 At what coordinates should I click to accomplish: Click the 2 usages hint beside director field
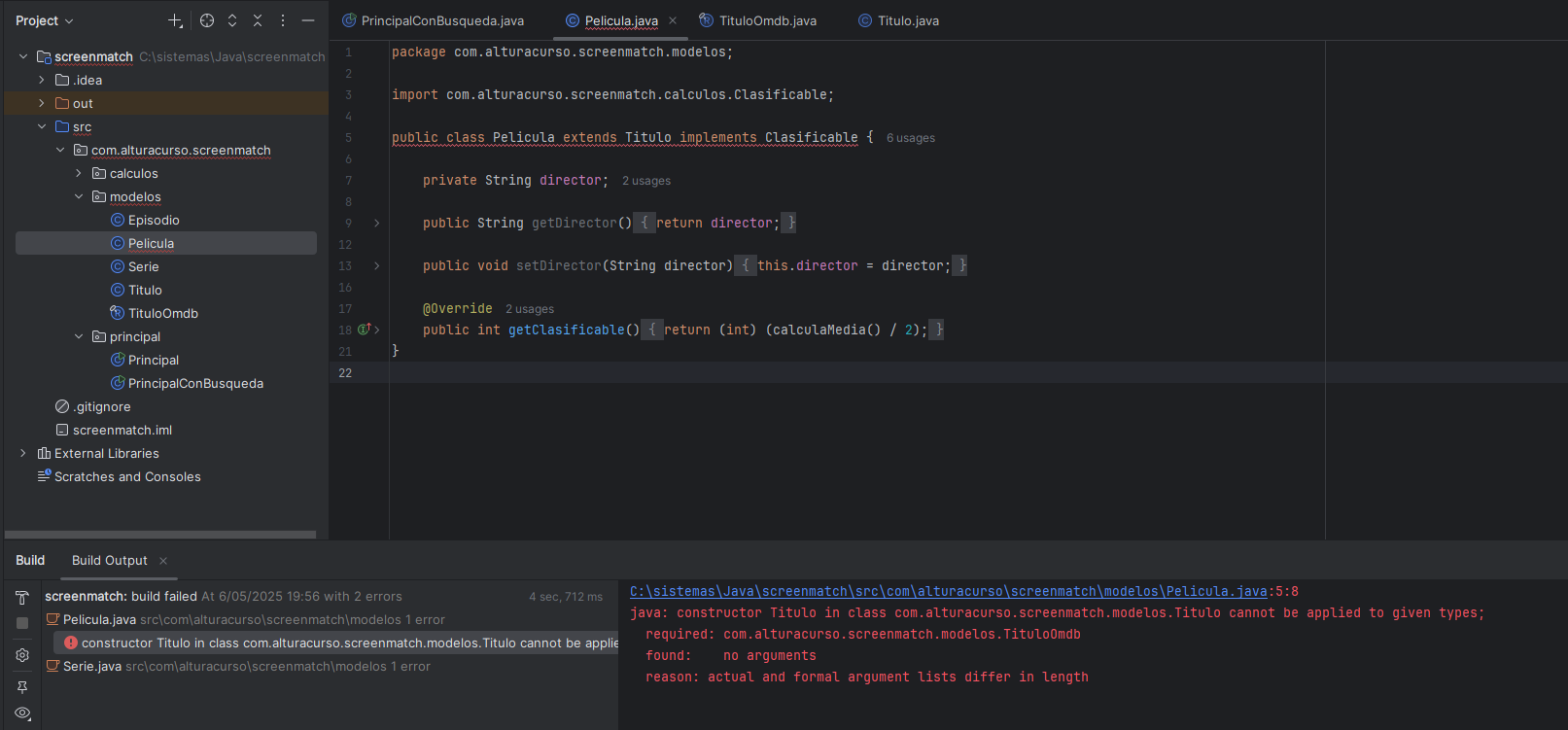pos(646,181)
